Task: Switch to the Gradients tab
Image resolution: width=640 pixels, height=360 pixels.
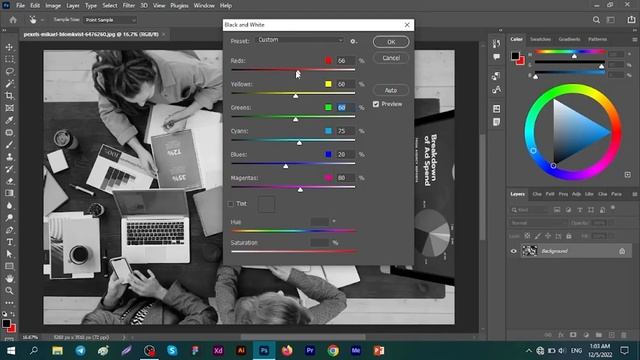Action: [x=569, y=40]
